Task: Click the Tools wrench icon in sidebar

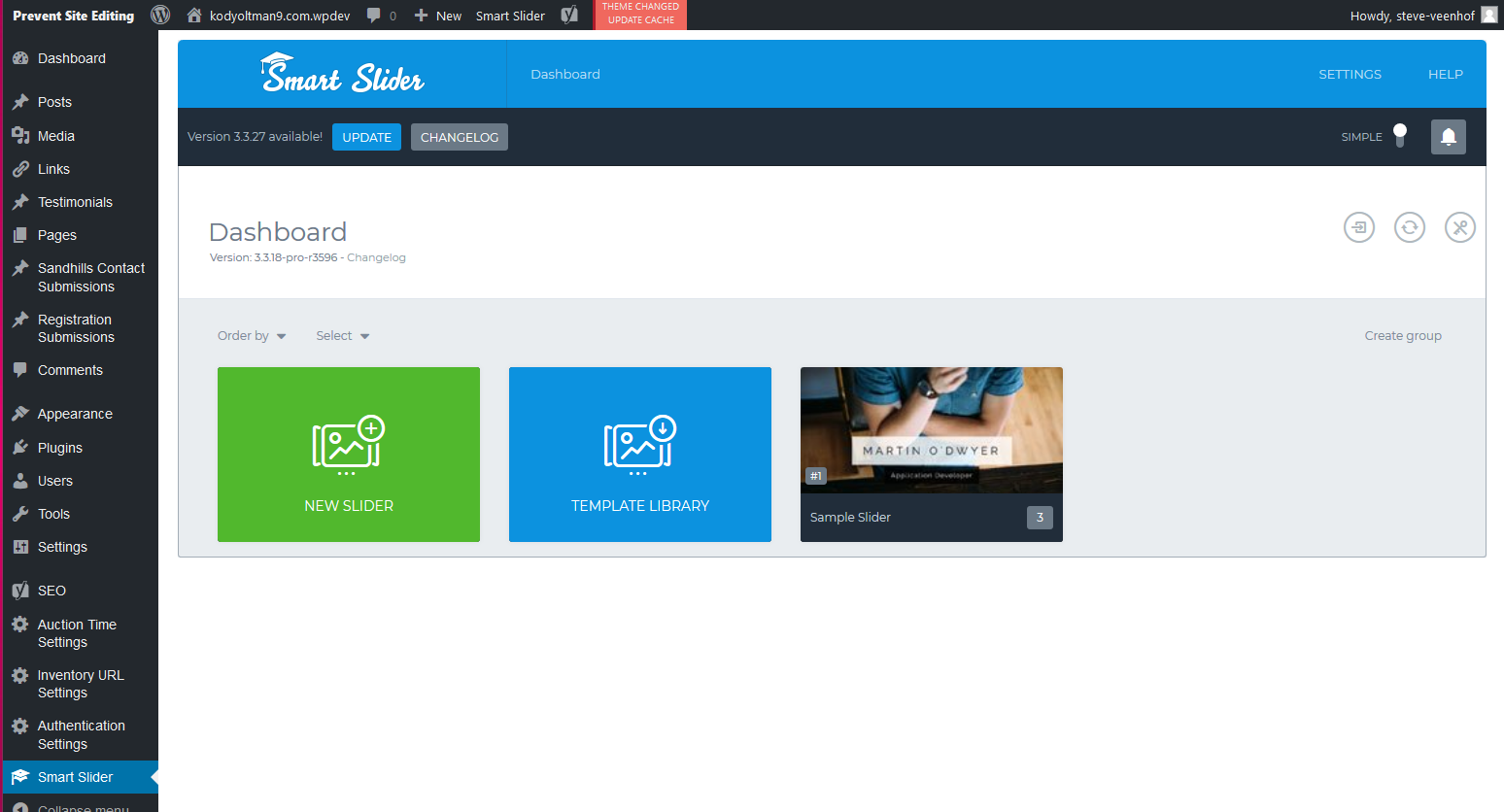Action: pos(20,514)
